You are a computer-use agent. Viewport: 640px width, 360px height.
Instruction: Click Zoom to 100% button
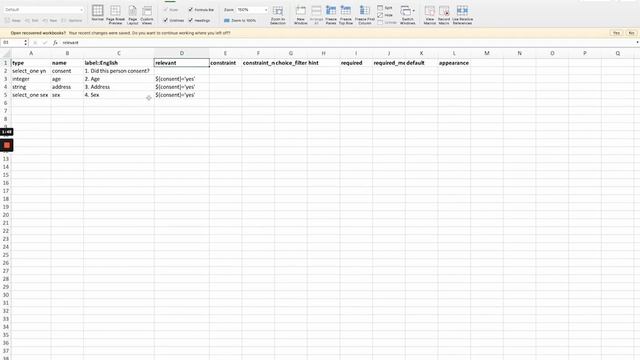[x=240, y=20]
